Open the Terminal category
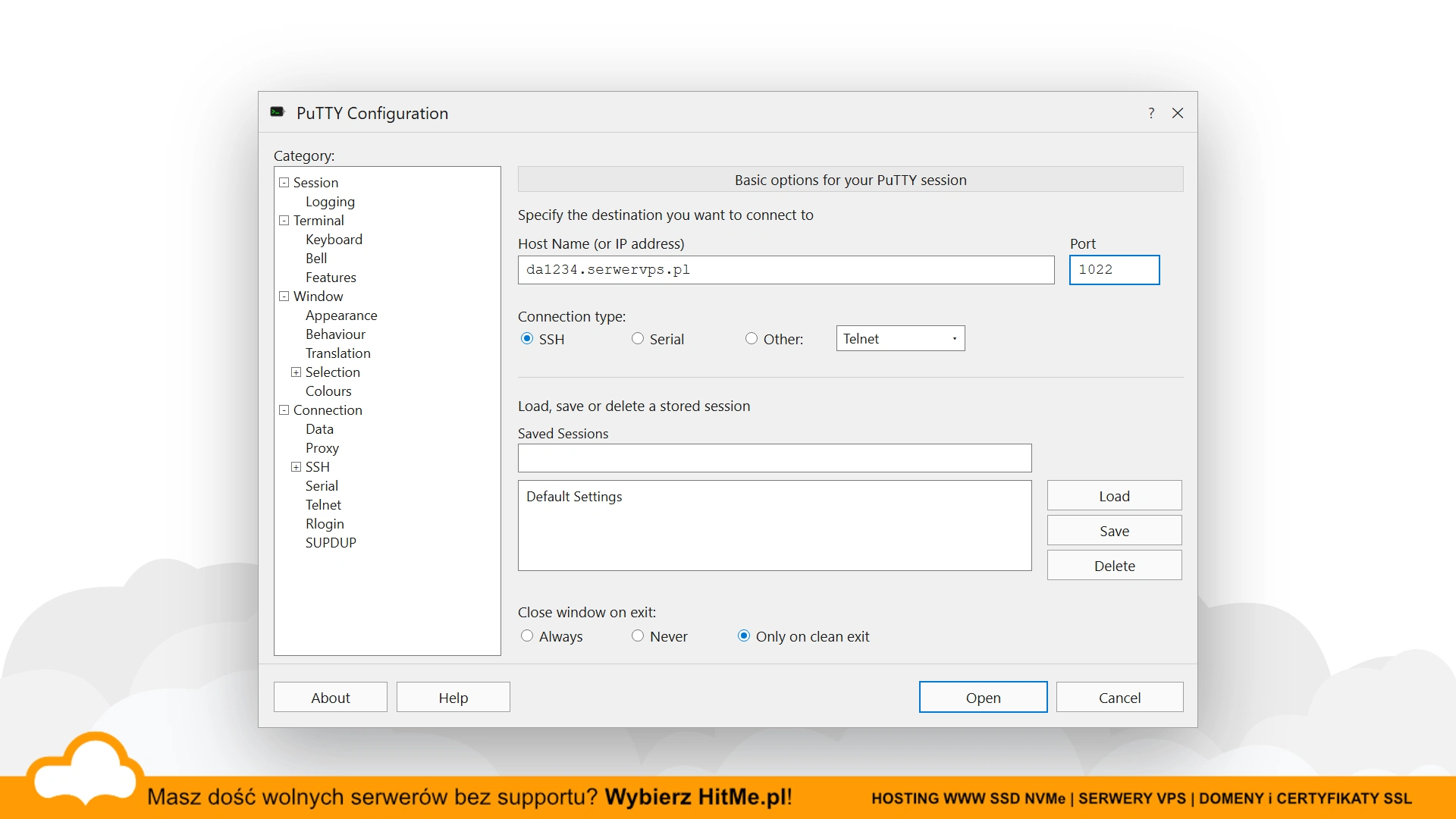1456x819 pixels. [318, 221]
